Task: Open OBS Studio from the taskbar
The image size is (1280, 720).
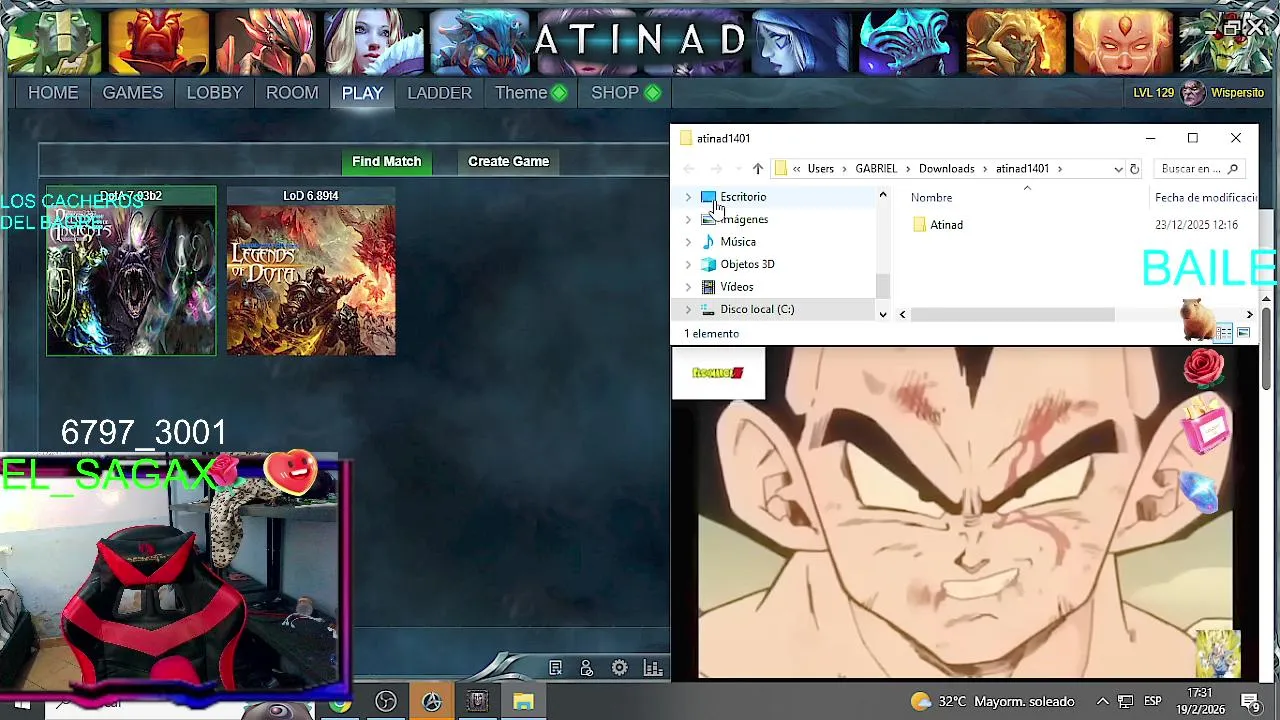Action: pyautogui.click(x=386, y=702)
